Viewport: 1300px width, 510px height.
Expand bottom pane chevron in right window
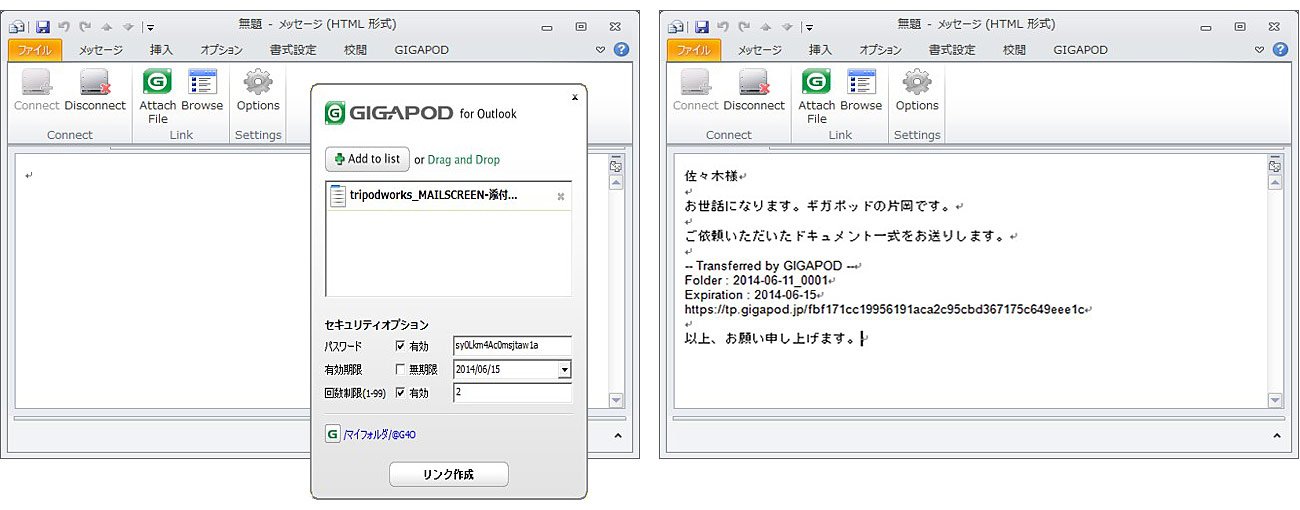[x=1275, y=436]
